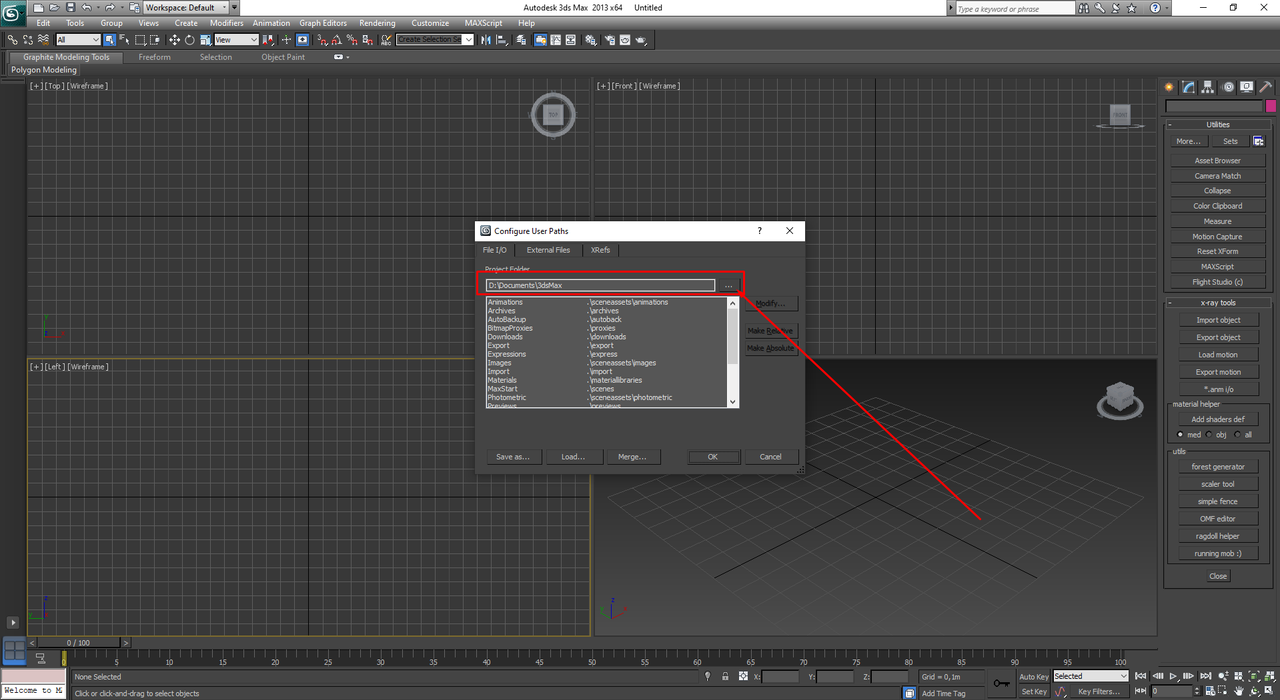Open the Graph Editors menu
The height and width of the screenshot is (700, 1280).
[323, 22]
